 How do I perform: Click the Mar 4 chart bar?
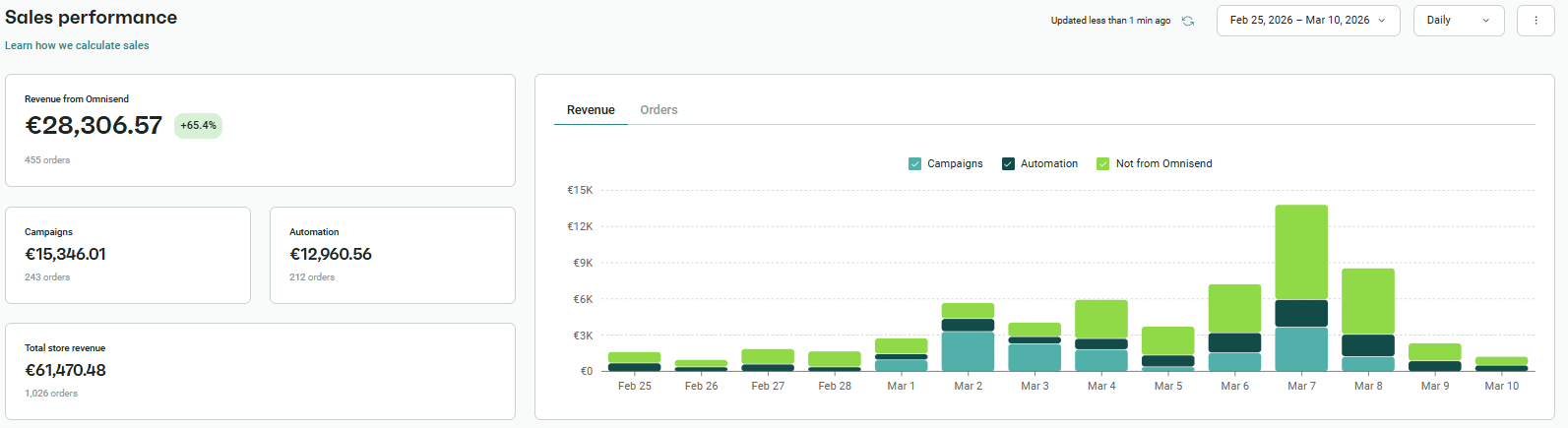[1101, 336]
